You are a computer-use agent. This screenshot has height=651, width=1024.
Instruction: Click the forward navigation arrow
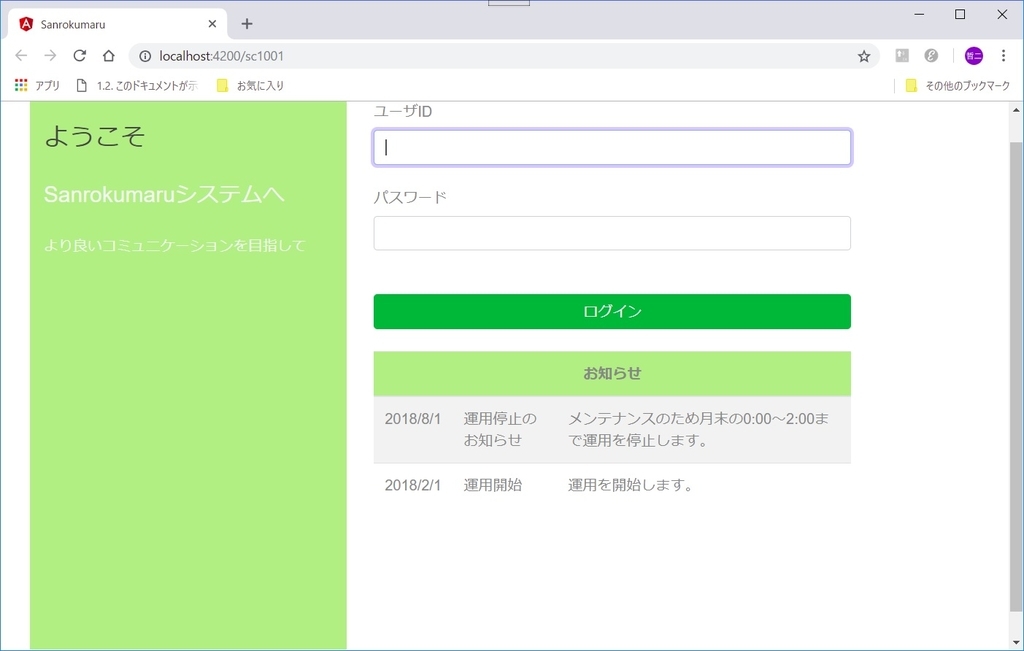coord(50,56)
